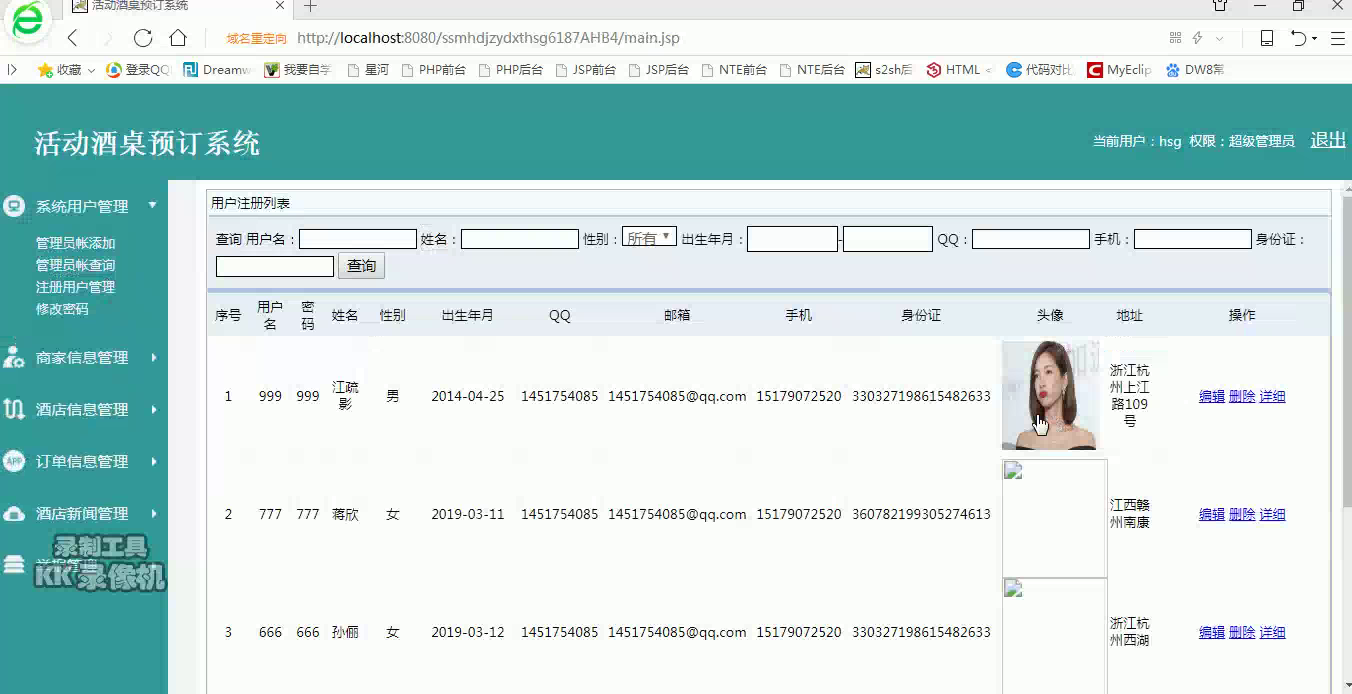Open the DW8 bookmark
This screenshot has width=1352, height=694.
tap(1194, 70)
